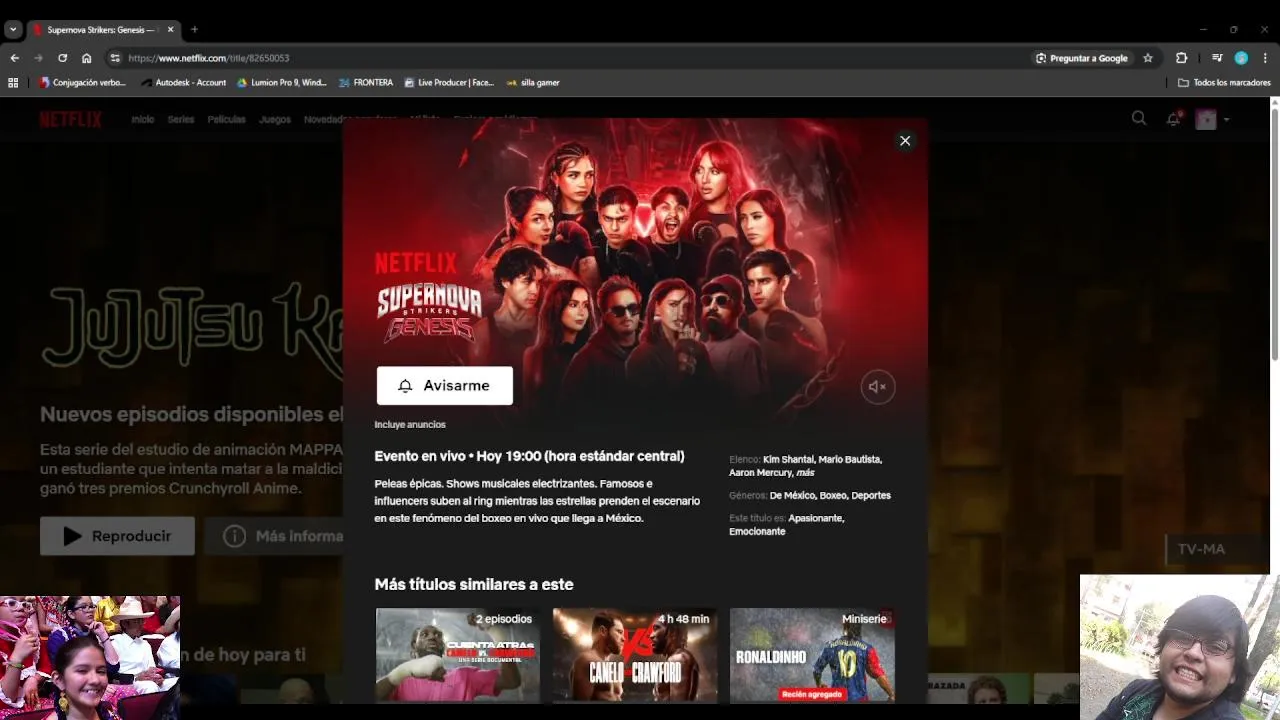The image size is (1280, 720).
Task: Click the browser back arrow
Action: click(x=15, y=58)
